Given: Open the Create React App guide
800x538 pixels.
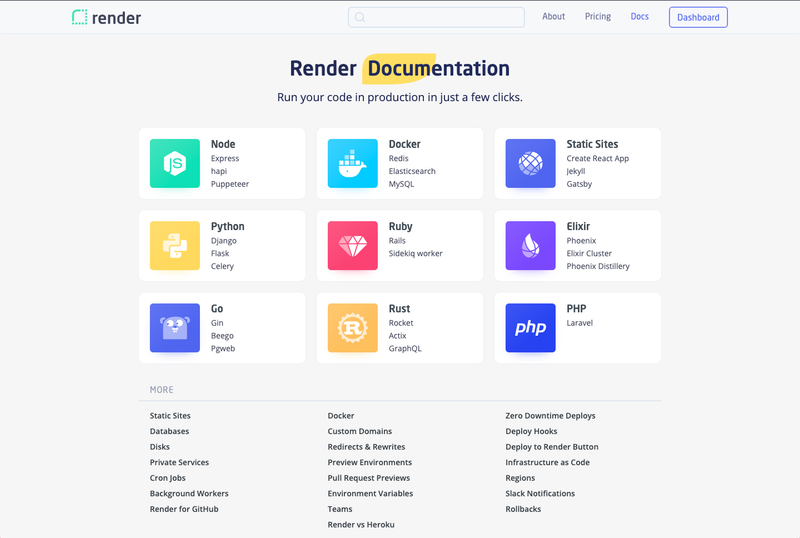Looking at the screenshot, I should [597, 159].
